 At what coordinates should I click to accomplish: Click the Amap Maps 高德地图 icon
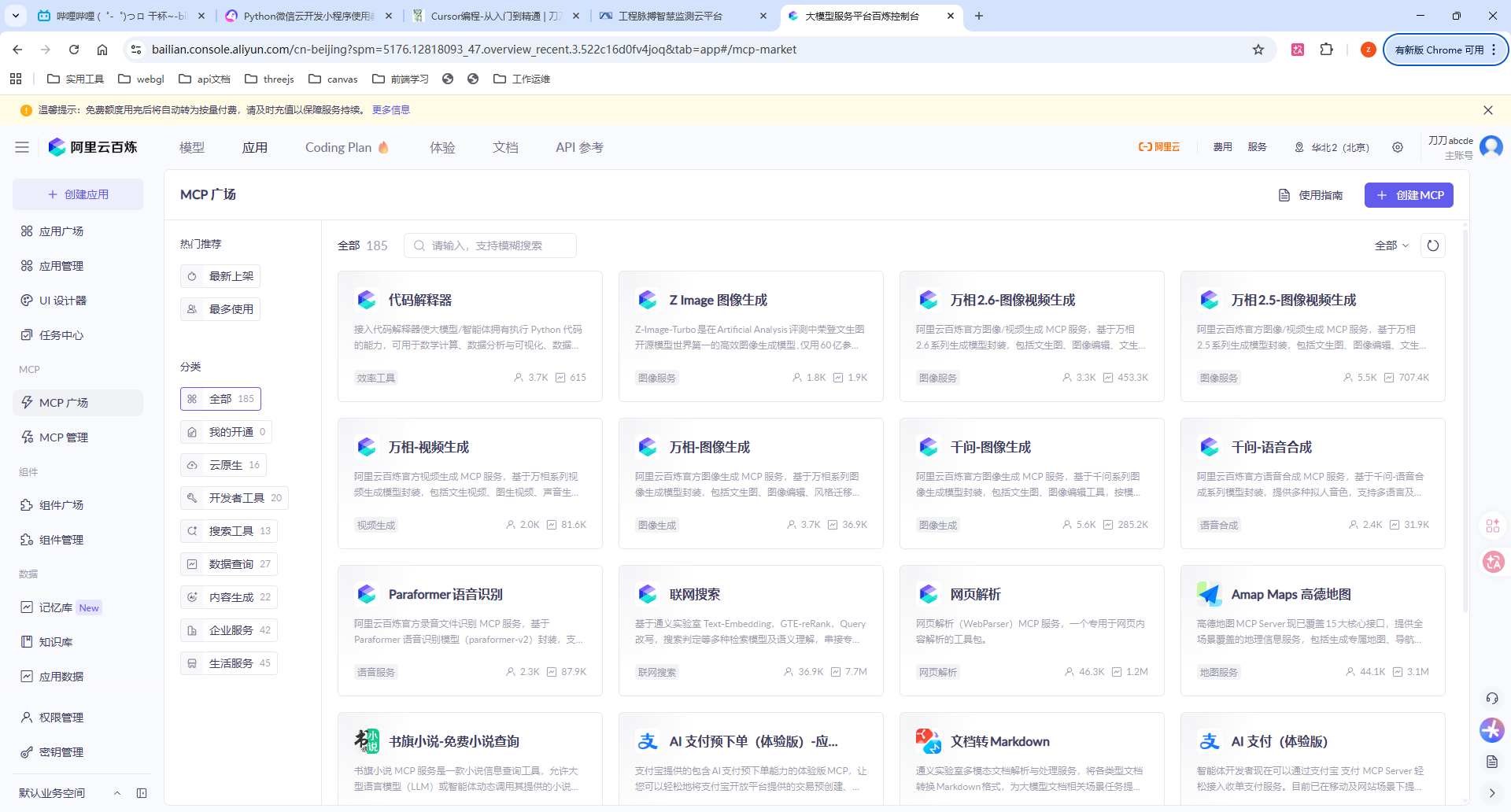(1209, 594)
